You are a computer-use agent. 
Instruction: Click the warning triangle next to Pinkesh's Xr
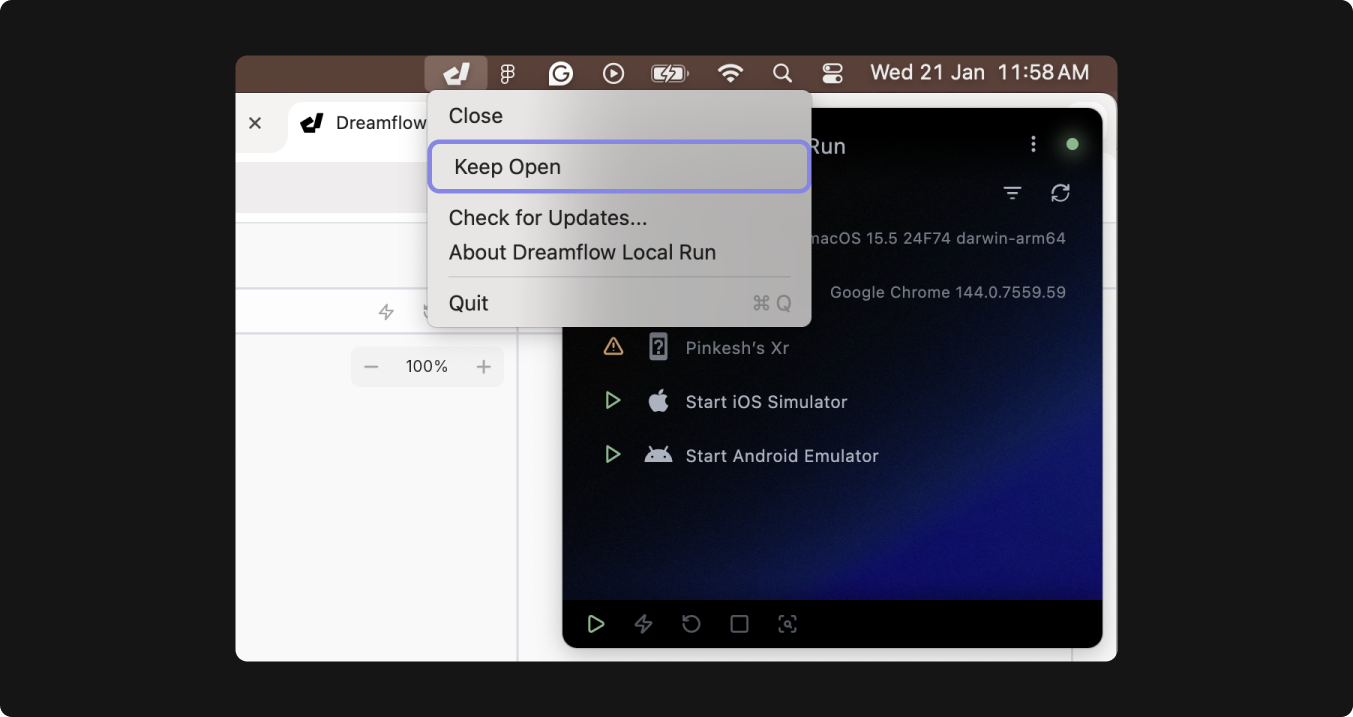coord(613,347)
